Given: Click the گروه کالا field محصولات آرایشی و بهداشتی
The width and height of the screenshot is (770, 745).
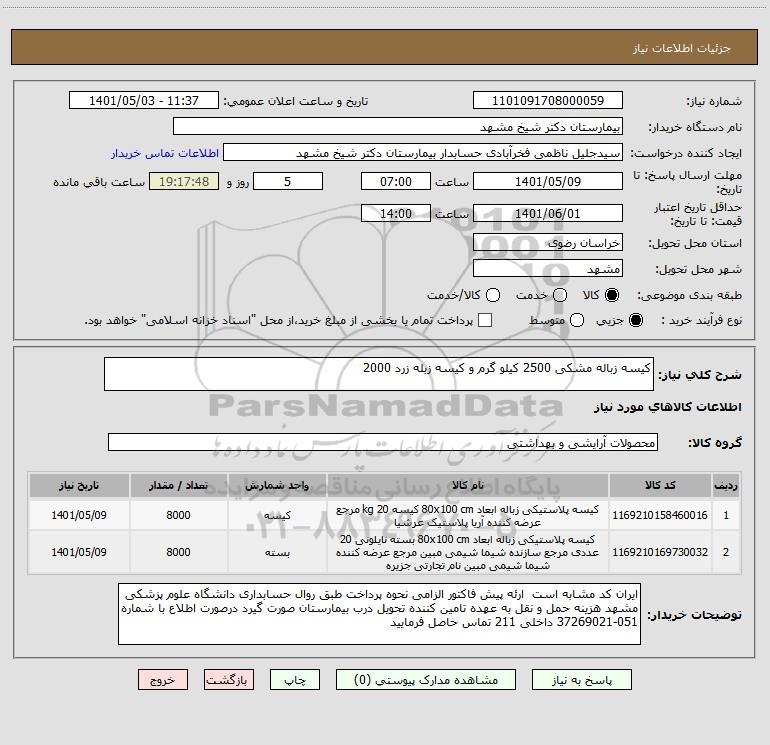Looking at the screenshot, I should 383,442.
